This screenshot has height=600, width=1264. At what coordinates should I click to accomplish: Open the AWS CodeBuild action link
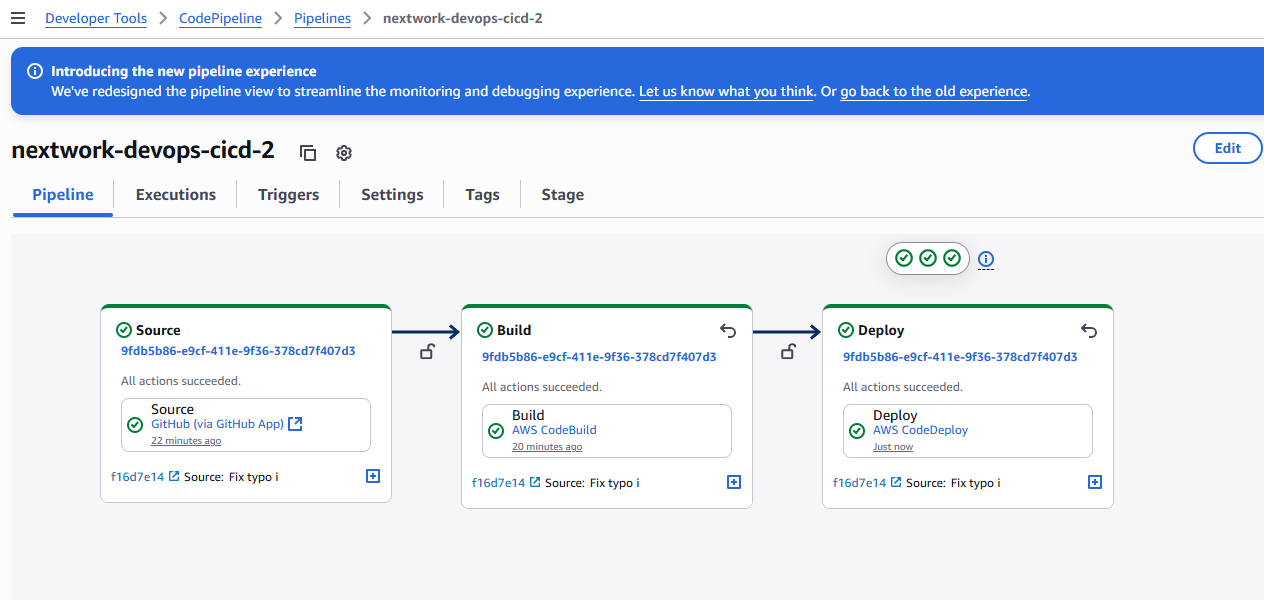click(554, 430)
